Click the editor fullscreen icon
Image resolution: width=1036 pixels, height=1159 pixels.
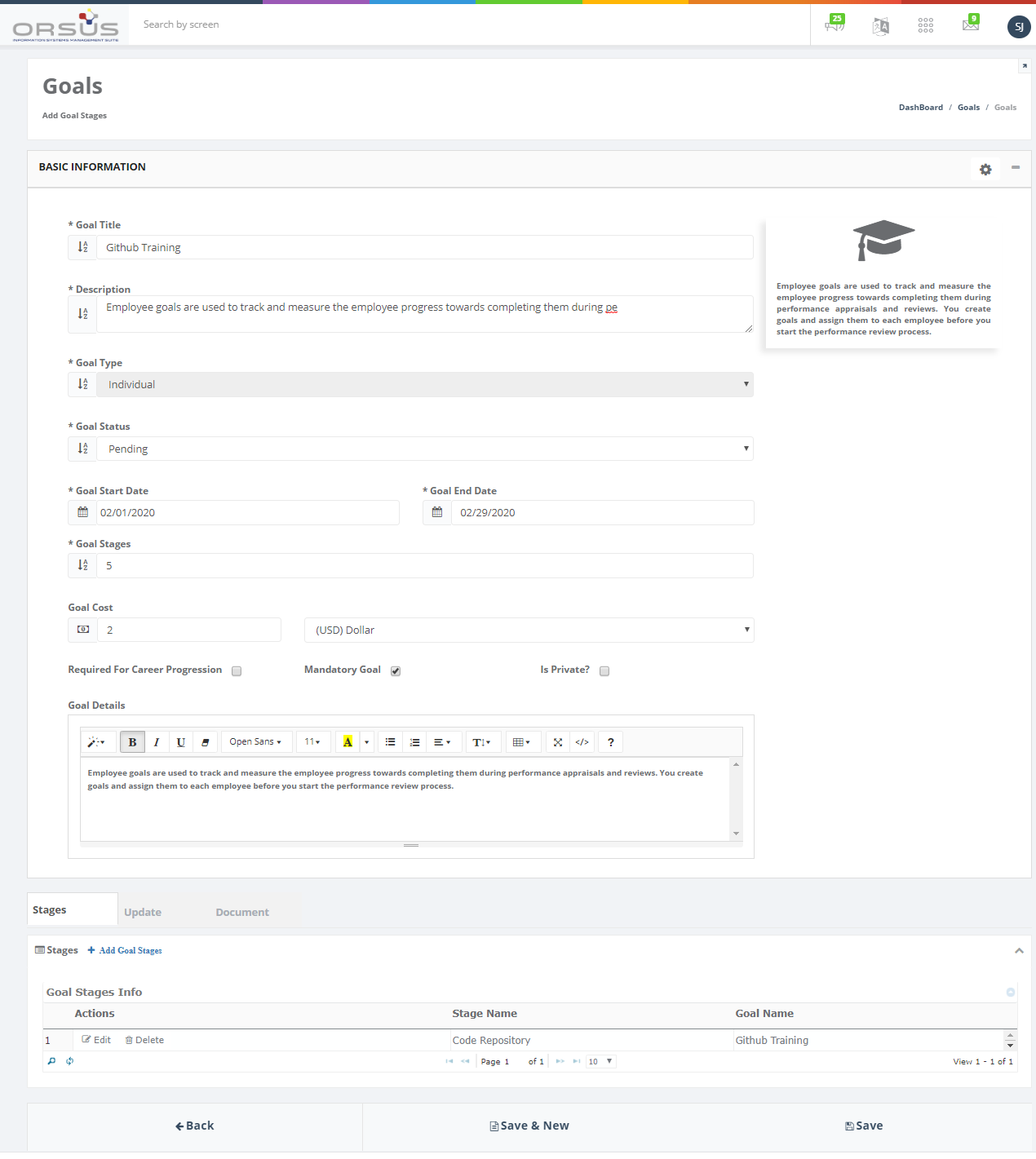(558, 742)
